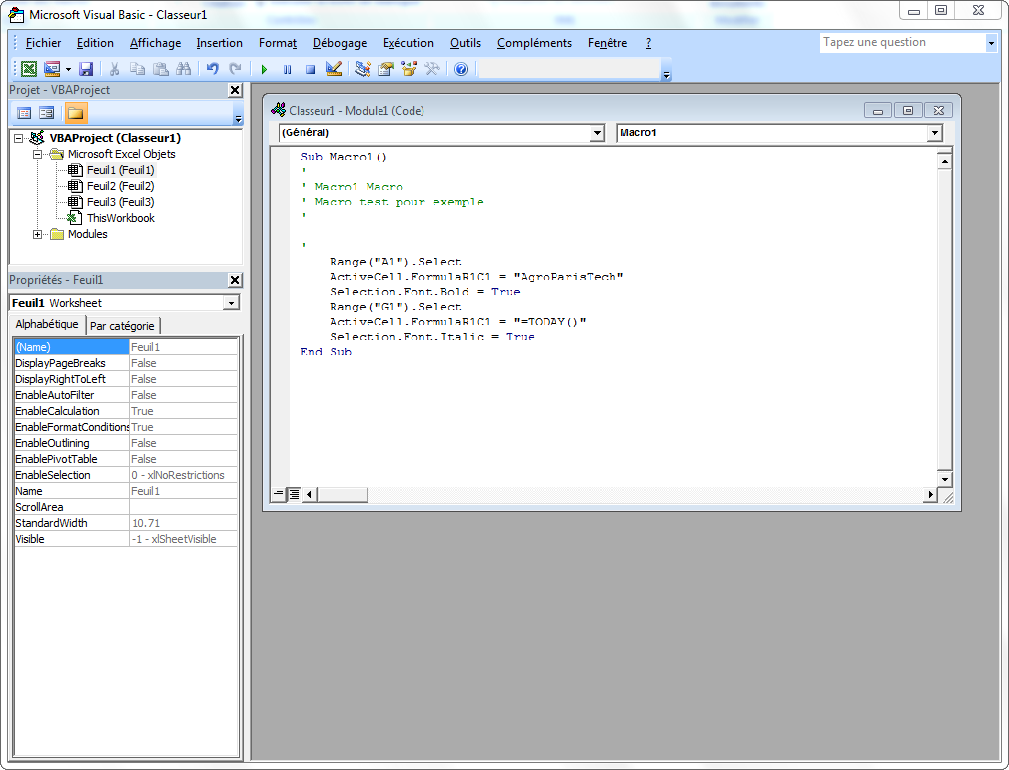Expand the Modules folder node
The image size is (1009, 770).
coord(38,234)
